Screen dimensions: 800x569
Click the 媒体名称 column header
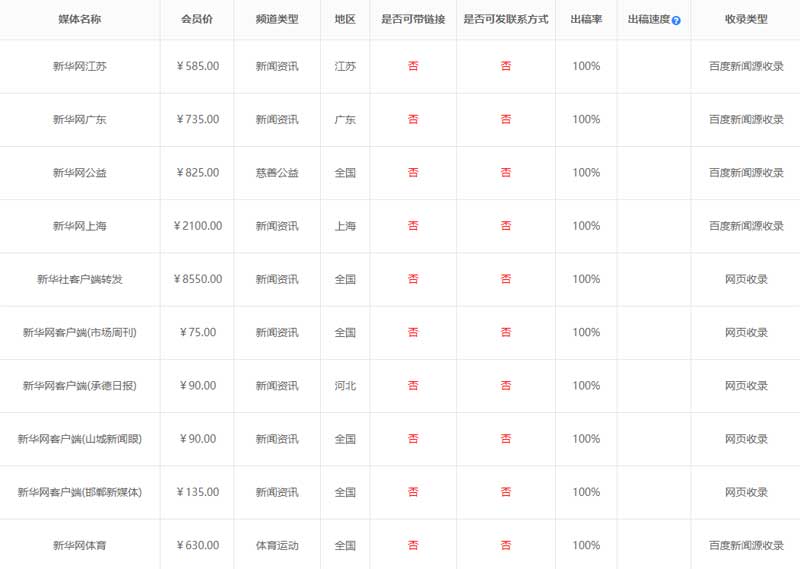(x=80, y=19)
